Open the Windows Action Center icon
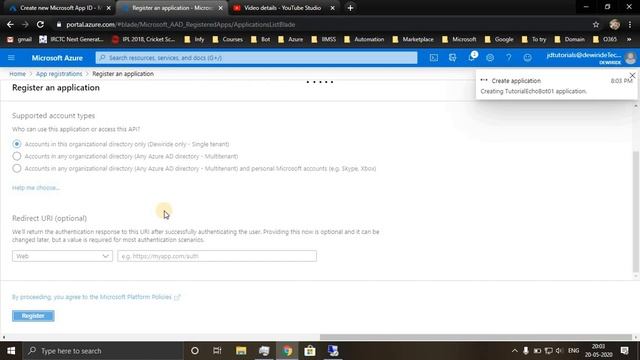Screen dimensions: 640x360 [625, 351]
